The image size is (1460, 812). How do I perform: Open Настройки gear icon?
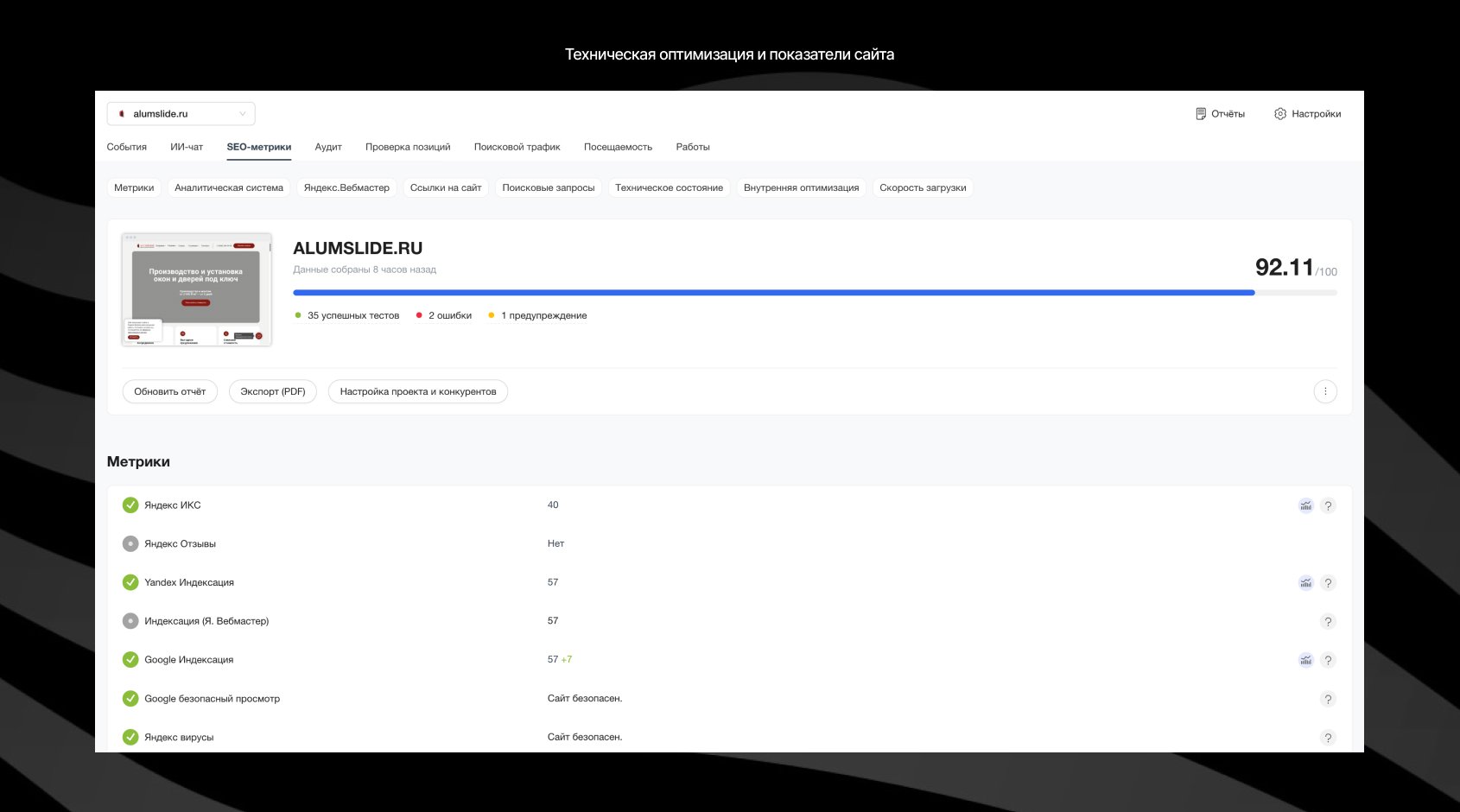point(1280,114)
